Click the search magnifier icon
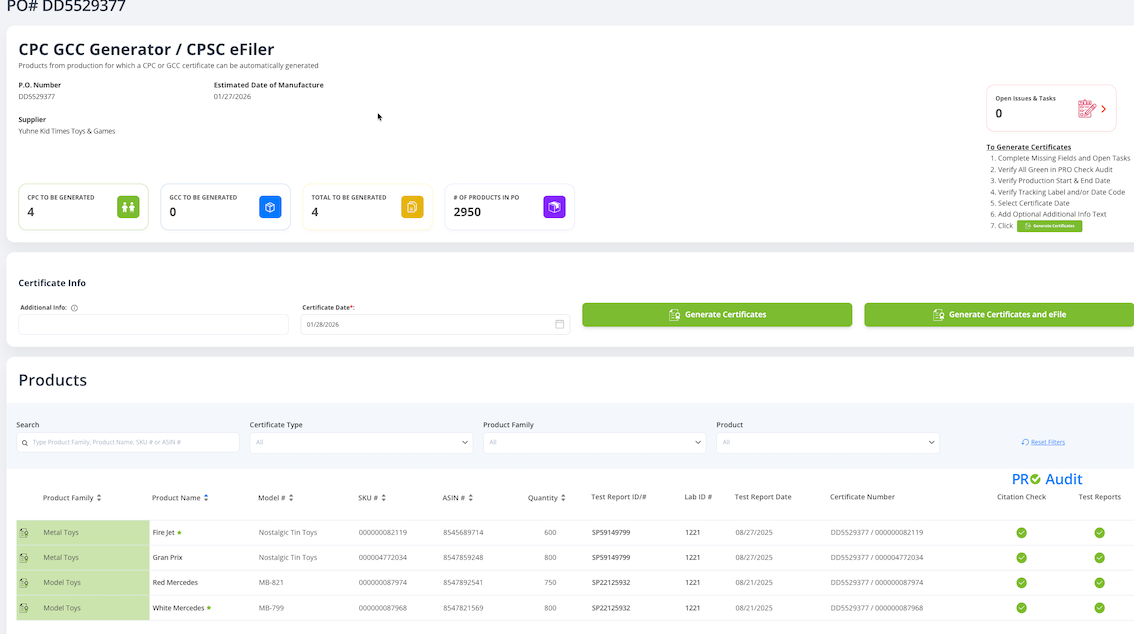 pos(25,440)
